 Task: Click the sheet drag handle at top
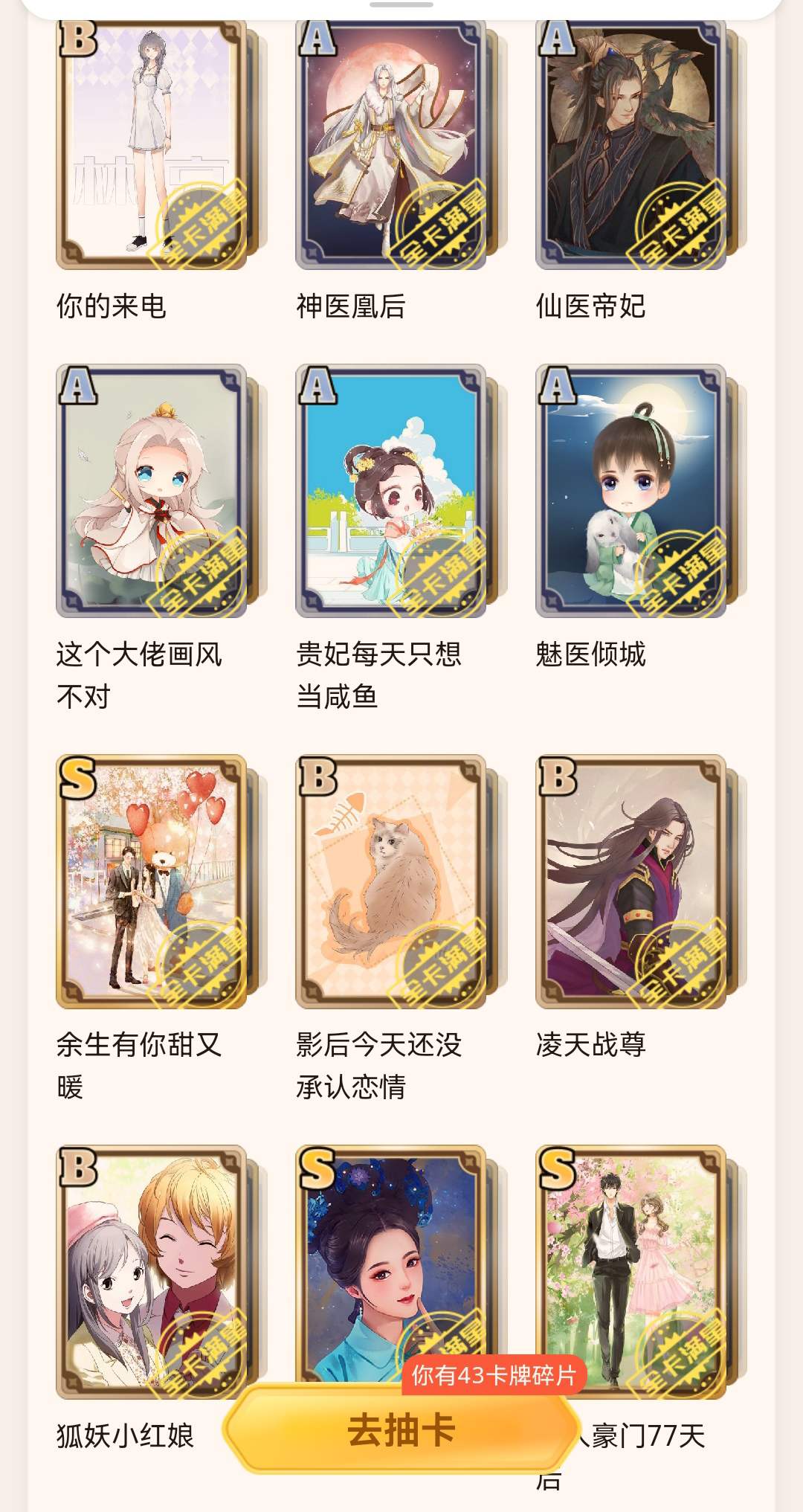pyautogui.click(x=401, y=4)
